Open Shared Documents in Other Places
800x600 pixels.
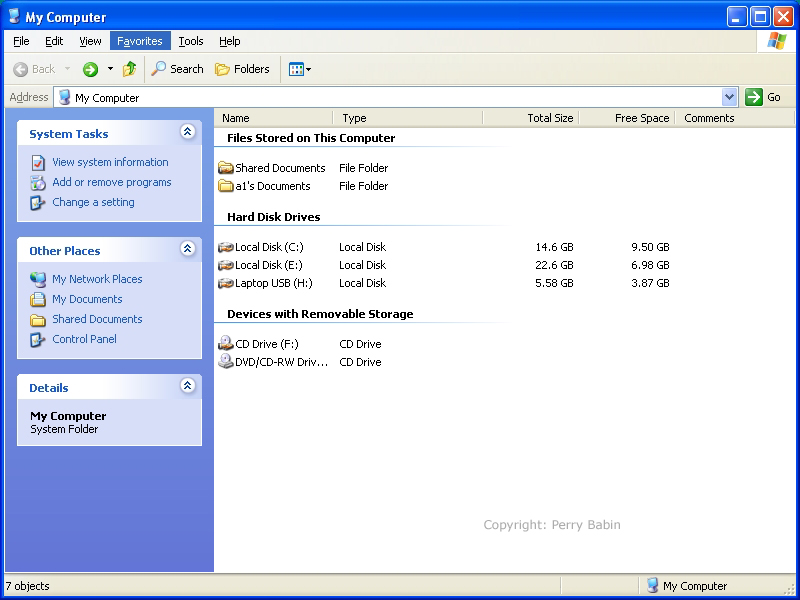pos(97,319)
